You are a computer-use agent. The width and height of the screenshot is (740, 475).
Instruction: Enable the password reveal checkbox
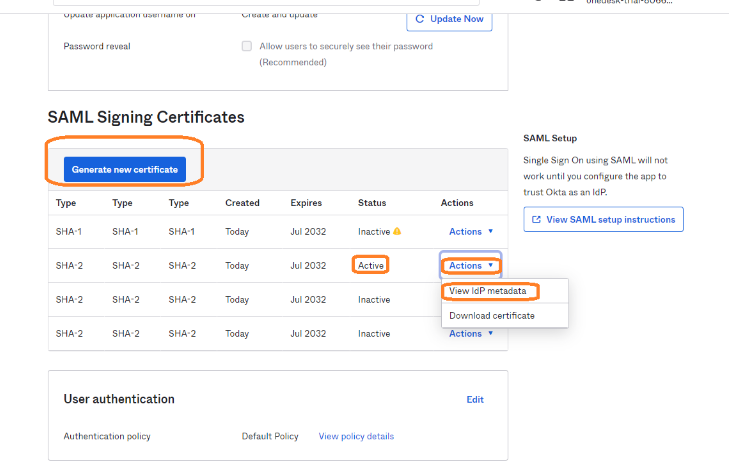[247, 46]
